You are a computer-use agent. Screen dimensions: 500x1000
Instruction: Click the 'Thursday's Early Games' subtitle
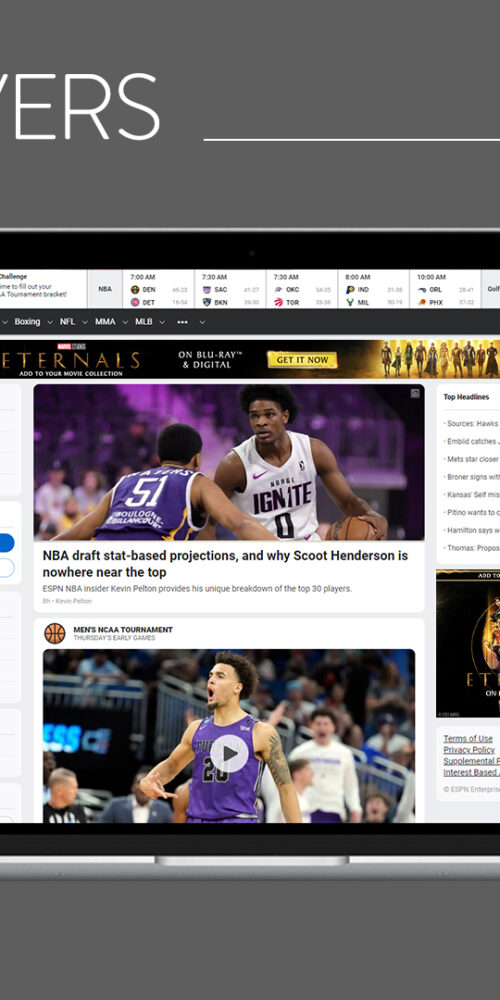pyautogui.click(x=114, y=638)
